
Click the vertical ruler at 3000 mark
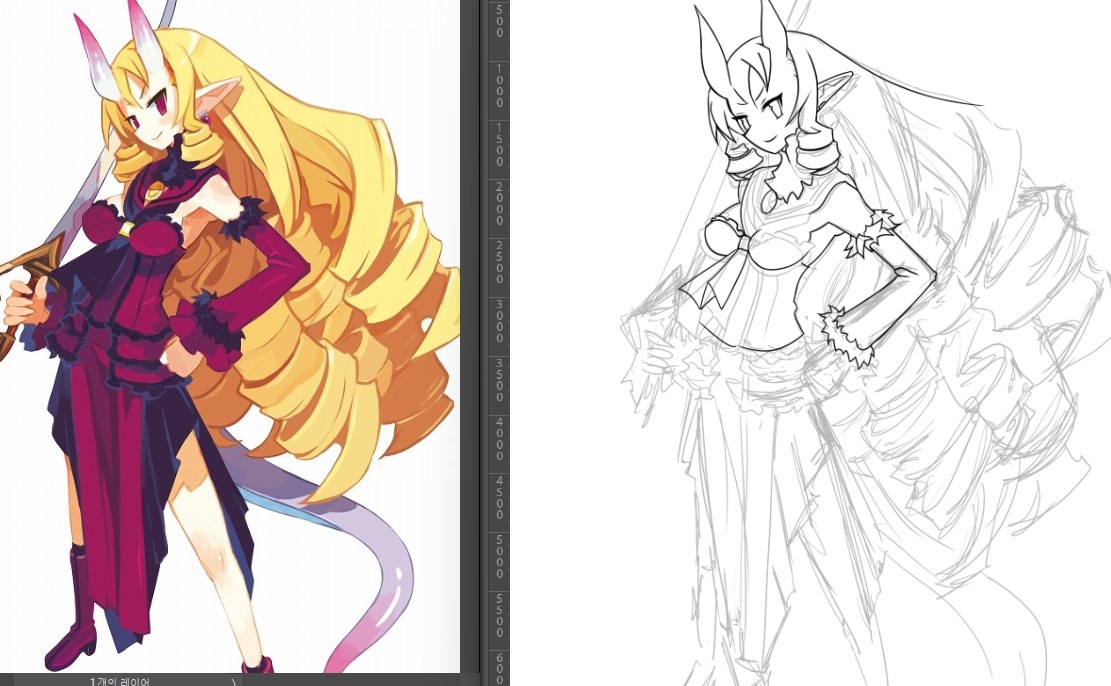(500, 320)
